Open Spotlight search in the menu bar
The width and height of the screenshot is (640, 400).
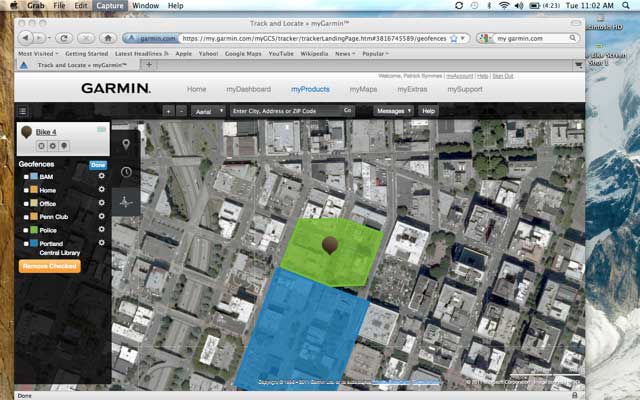pos(626,5)
